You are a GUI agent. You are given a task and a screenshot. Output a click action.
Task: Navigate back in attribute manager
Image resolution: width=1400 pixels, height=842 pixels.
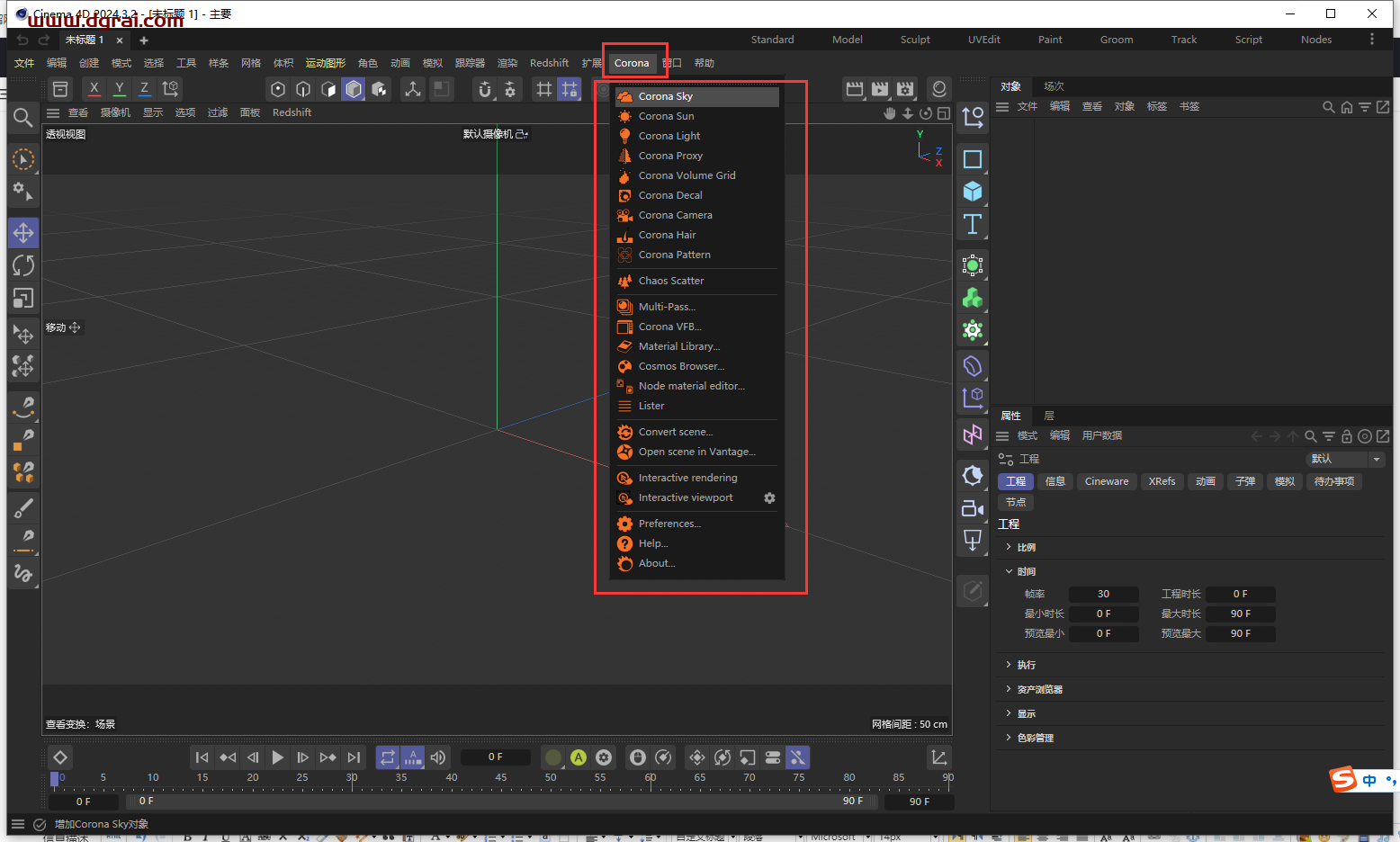1257,436
